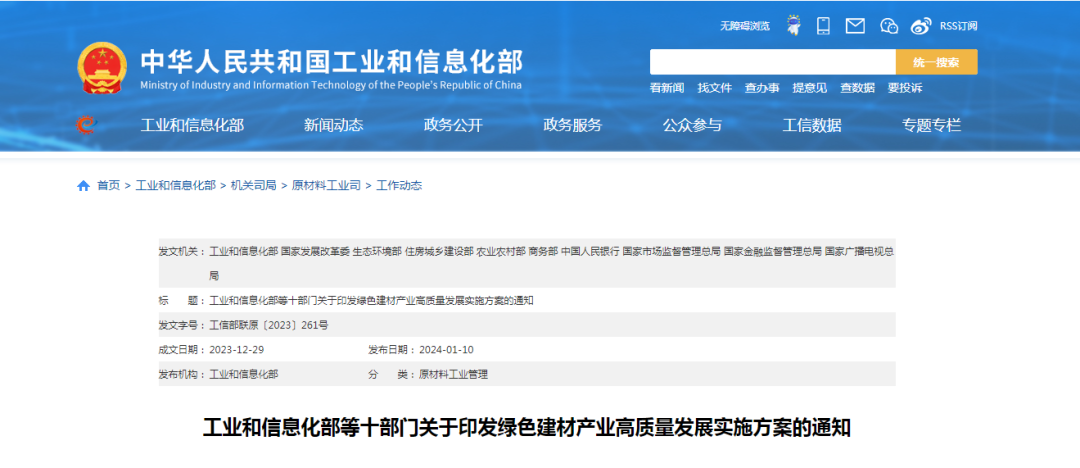Click the 标题 field document title text
Screen dimensions: 1080x468
[371, 301]
